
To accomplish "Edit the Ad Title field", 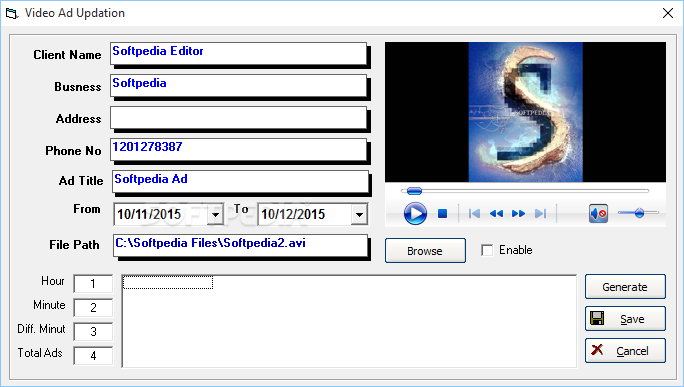I will [240, 182].
